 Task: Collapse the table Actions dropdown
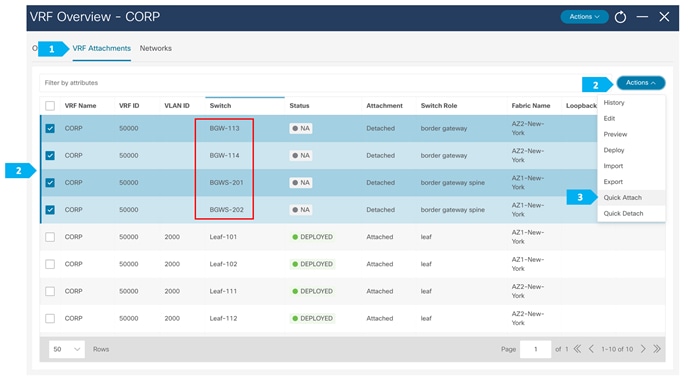coord(641,83)
